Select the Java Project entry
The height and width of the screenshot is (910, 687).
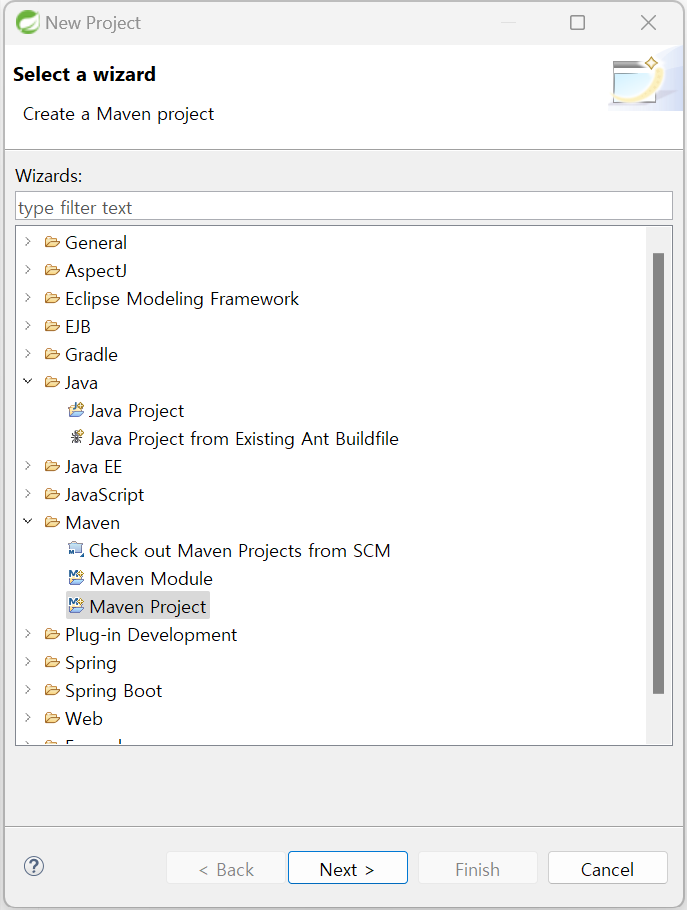[136, 411]
